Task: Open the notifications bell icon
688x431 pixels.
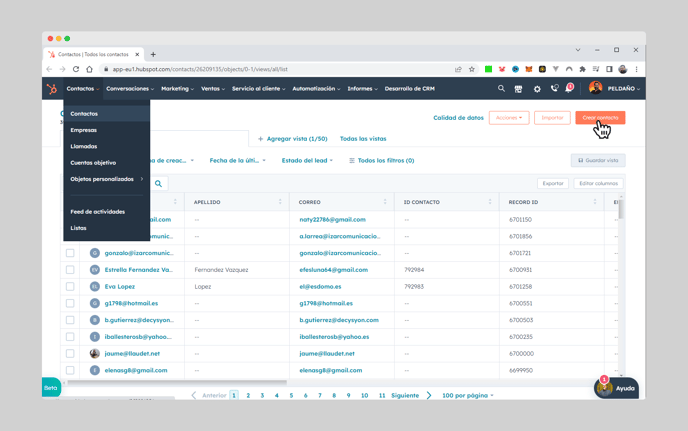Action: [569, 88]
